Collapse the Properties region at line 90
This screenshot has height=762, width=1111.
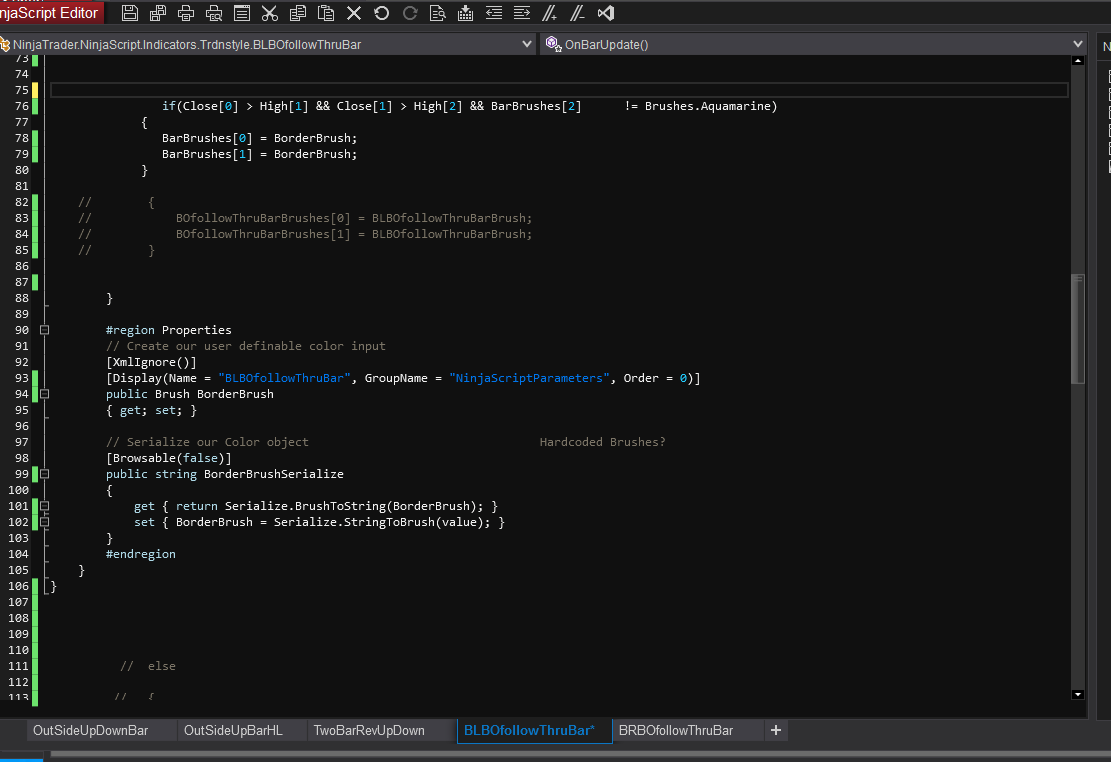[44, 330]
